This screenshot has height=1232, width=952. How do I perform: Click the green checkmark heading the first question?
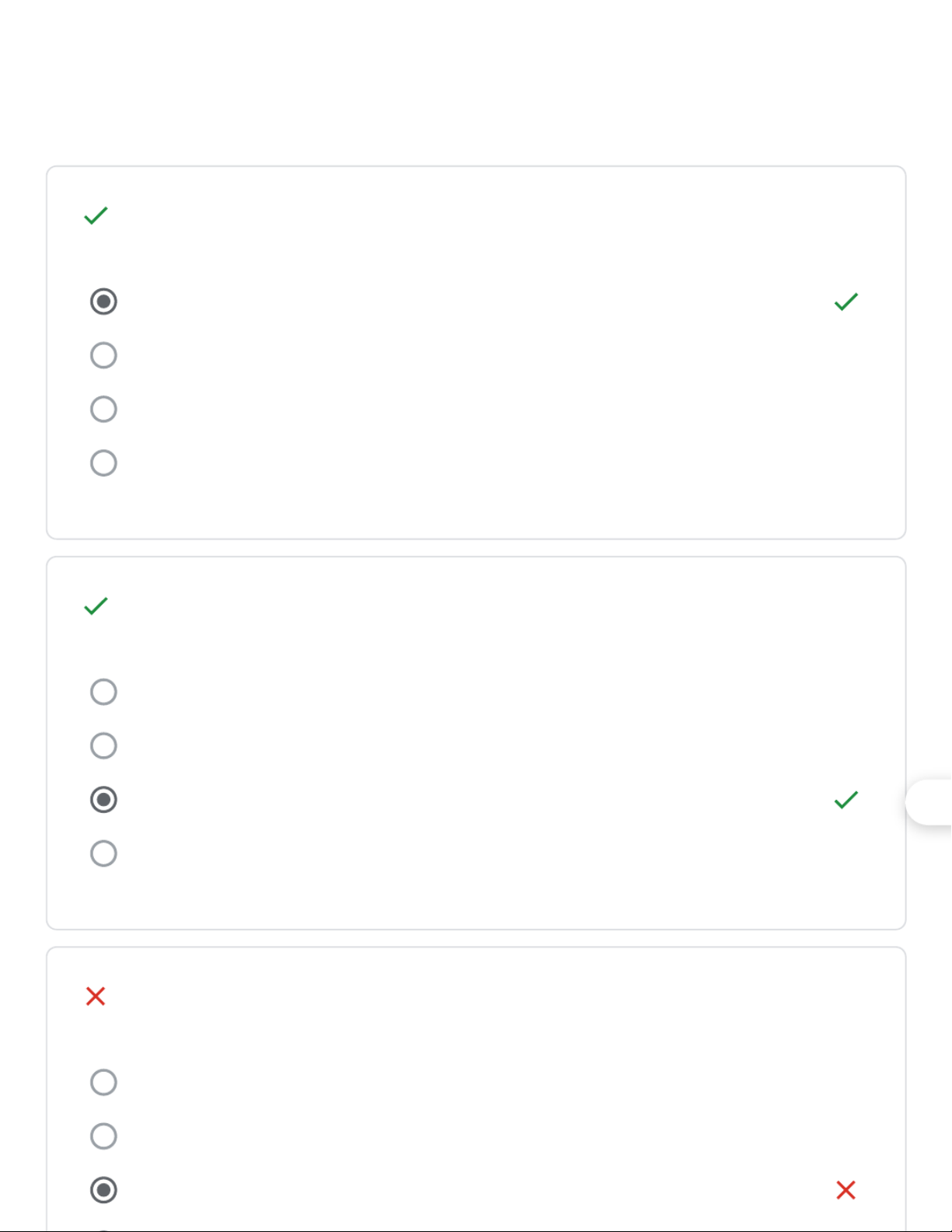click(96, 215)
